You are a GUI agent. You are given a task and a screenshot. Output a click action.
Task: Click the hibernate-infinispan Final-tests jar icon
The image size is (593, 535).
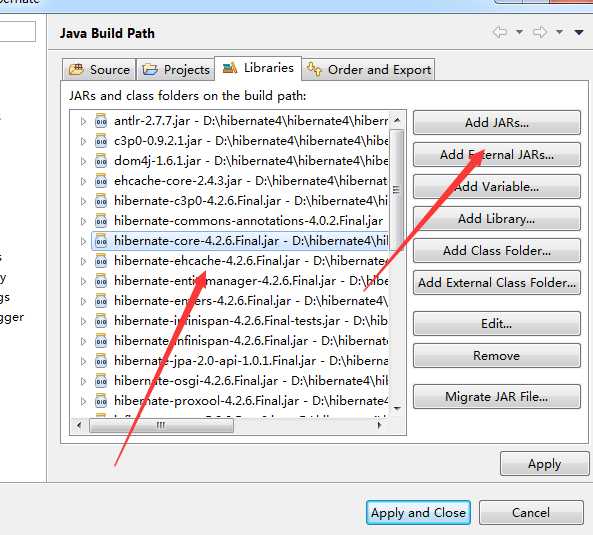pos(101,321)
